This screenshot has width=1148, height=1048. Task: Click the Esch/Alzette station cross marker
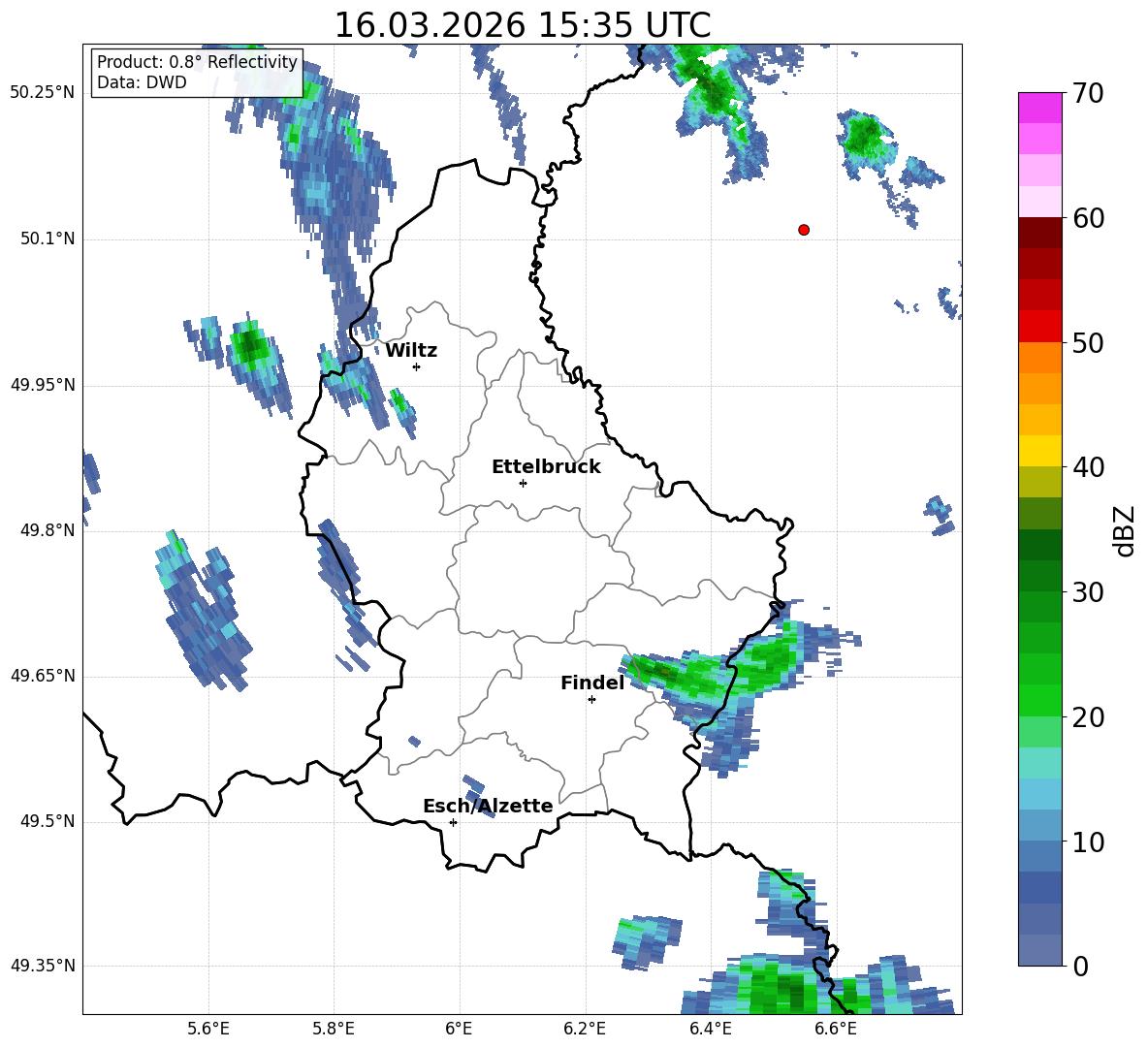pos(453,822)
